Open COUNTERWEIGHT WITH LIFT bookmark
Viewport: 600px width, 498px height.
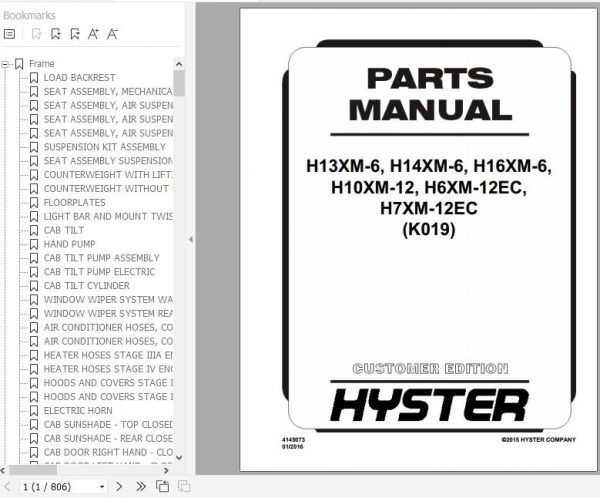[108, 175]
